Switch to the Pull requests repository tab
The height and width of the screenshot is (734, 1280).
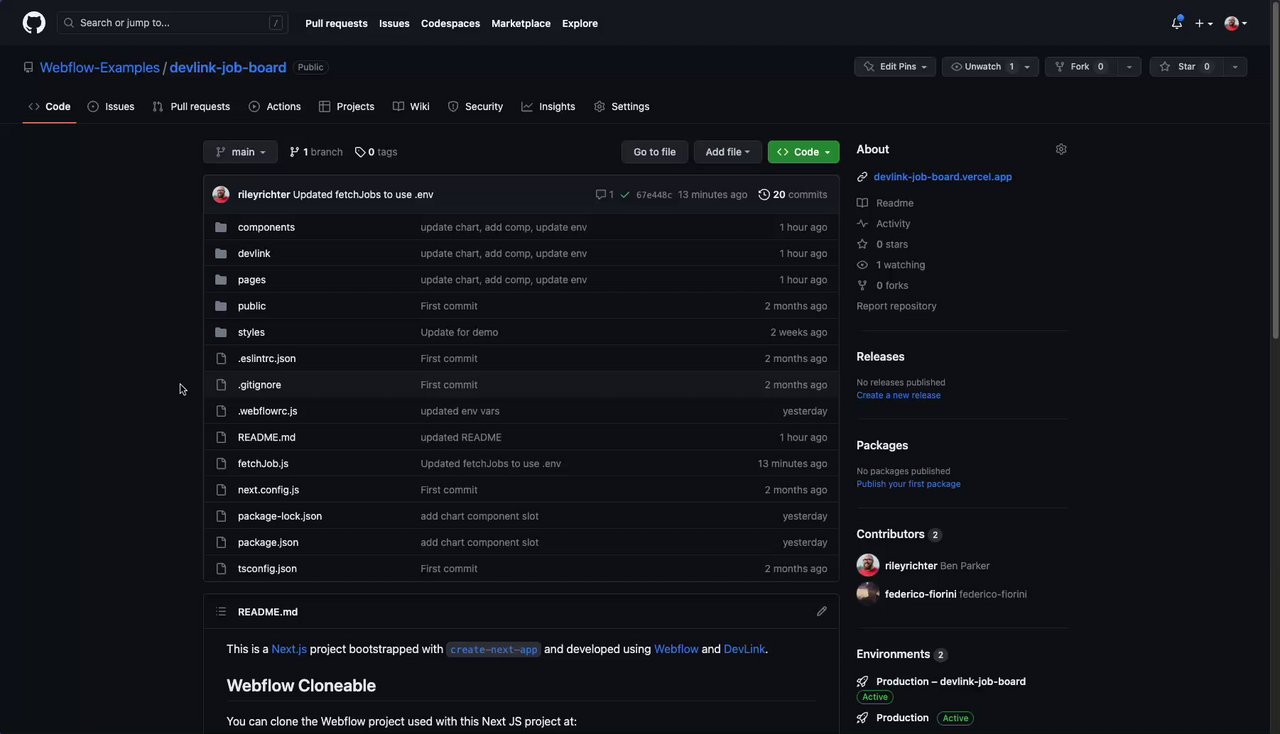point(191,106)
